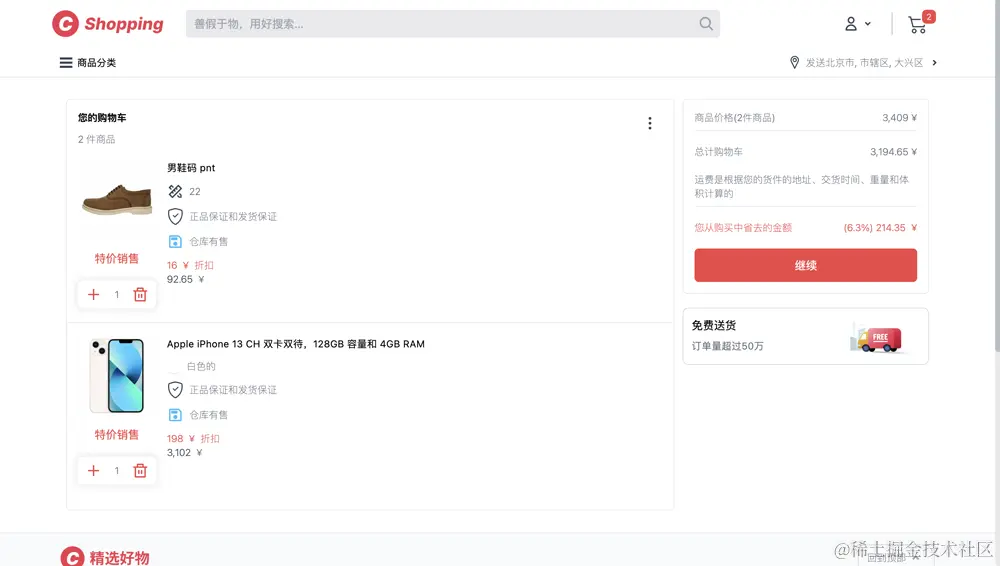1000x566 pixels.
Task: Open the brown shoe product image
Action: 117,199
